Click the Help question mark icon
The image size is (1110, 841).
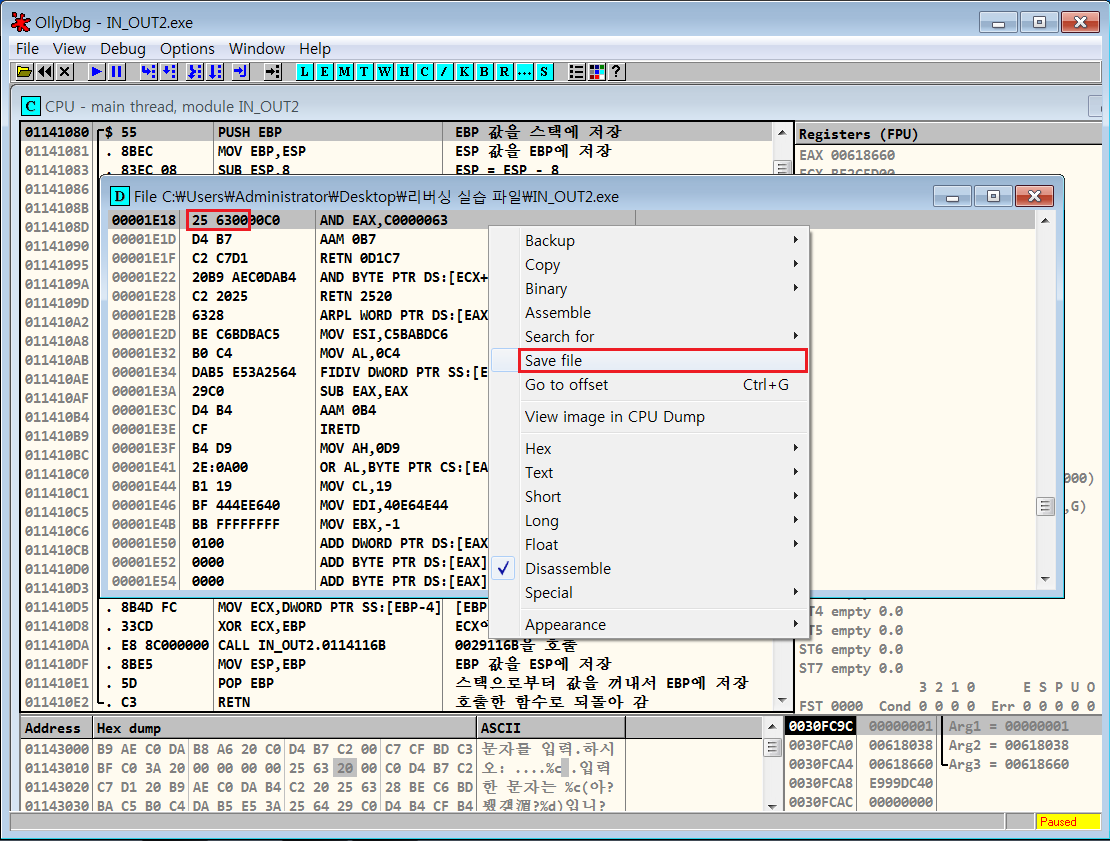[617, 71]
